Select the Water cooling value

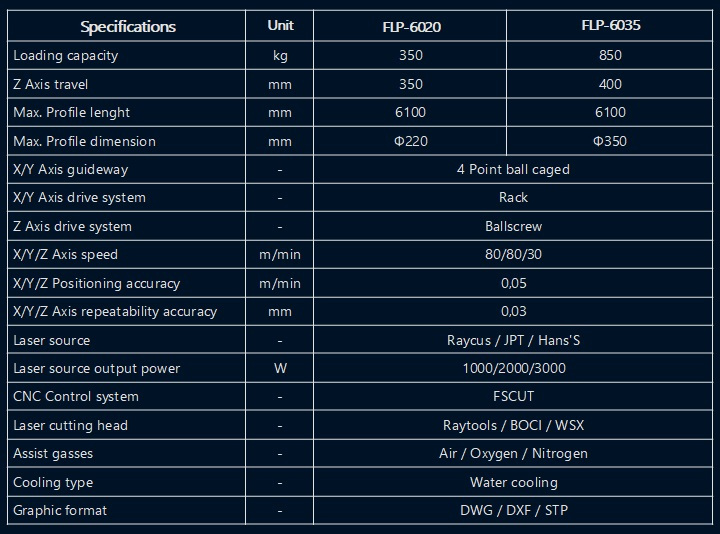pos(513,483)
